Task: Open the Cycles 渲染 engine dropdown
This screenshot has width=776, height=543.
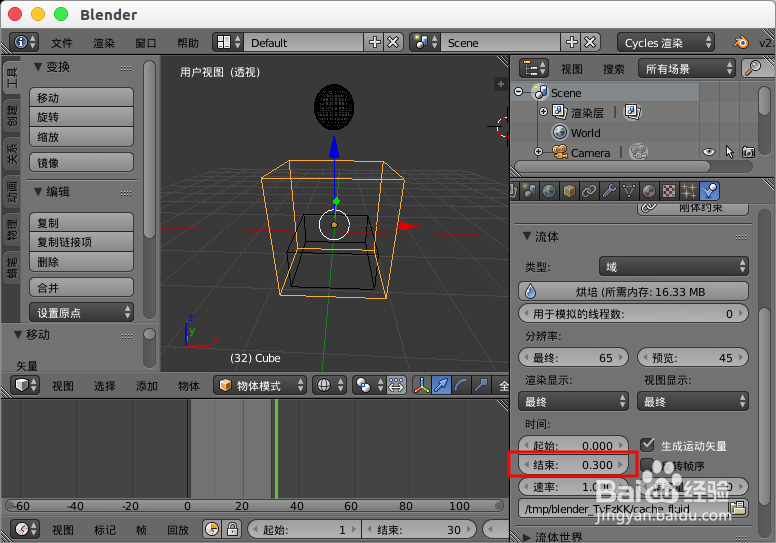Action: click(666, 43)
